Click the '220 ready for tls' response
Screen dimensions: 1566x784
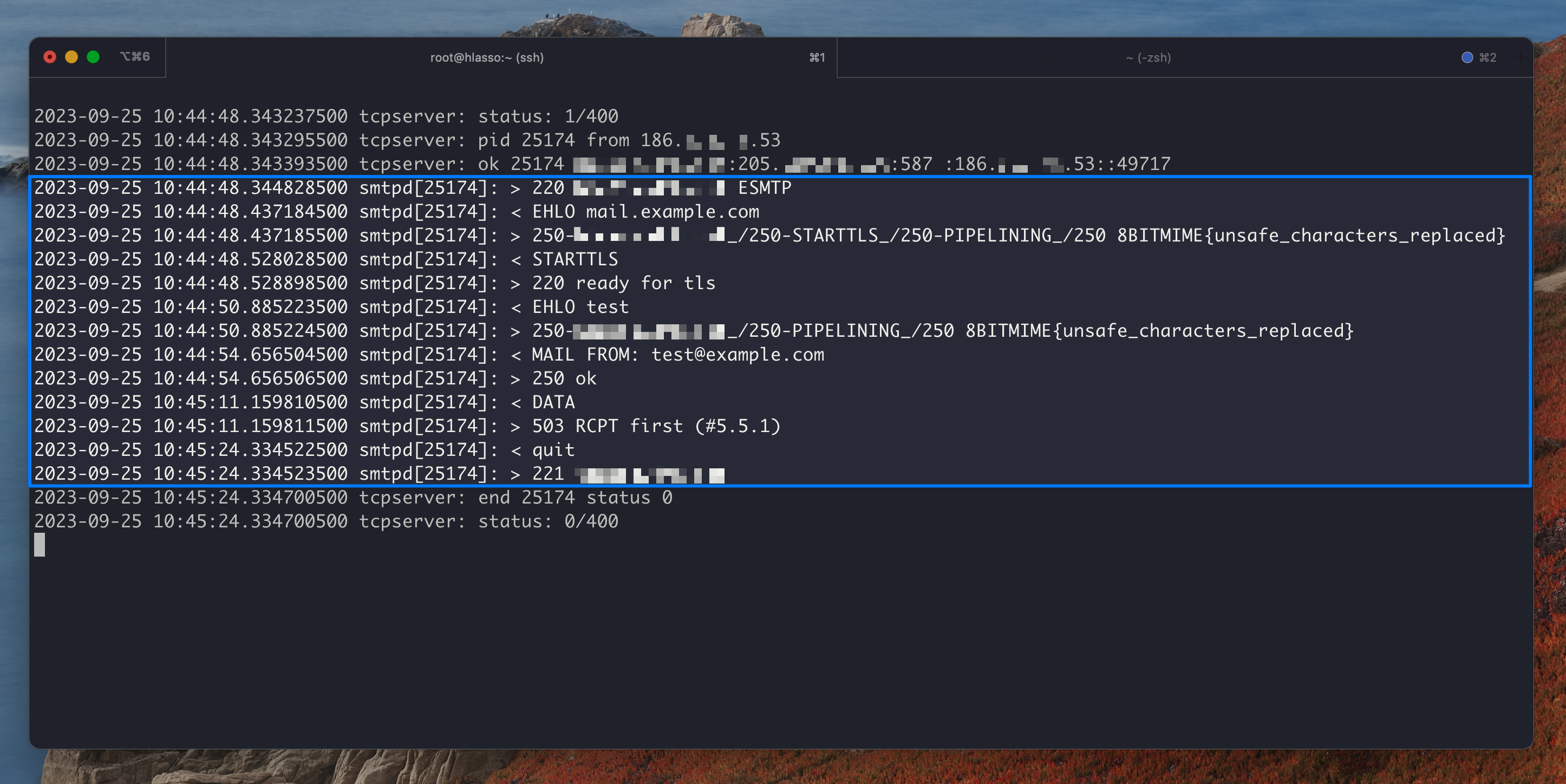(x=623, y=283)
